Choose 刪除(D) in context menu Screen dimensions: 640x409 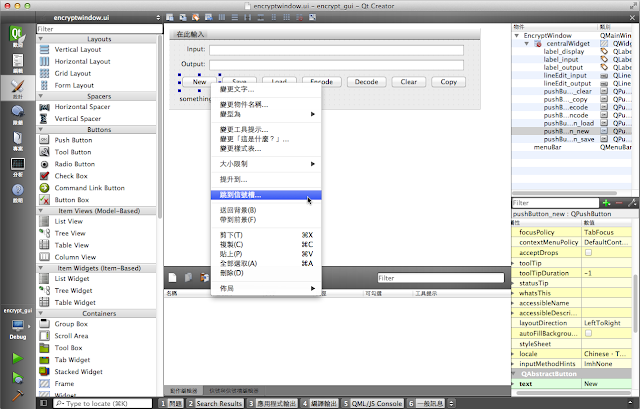point(266,273)
